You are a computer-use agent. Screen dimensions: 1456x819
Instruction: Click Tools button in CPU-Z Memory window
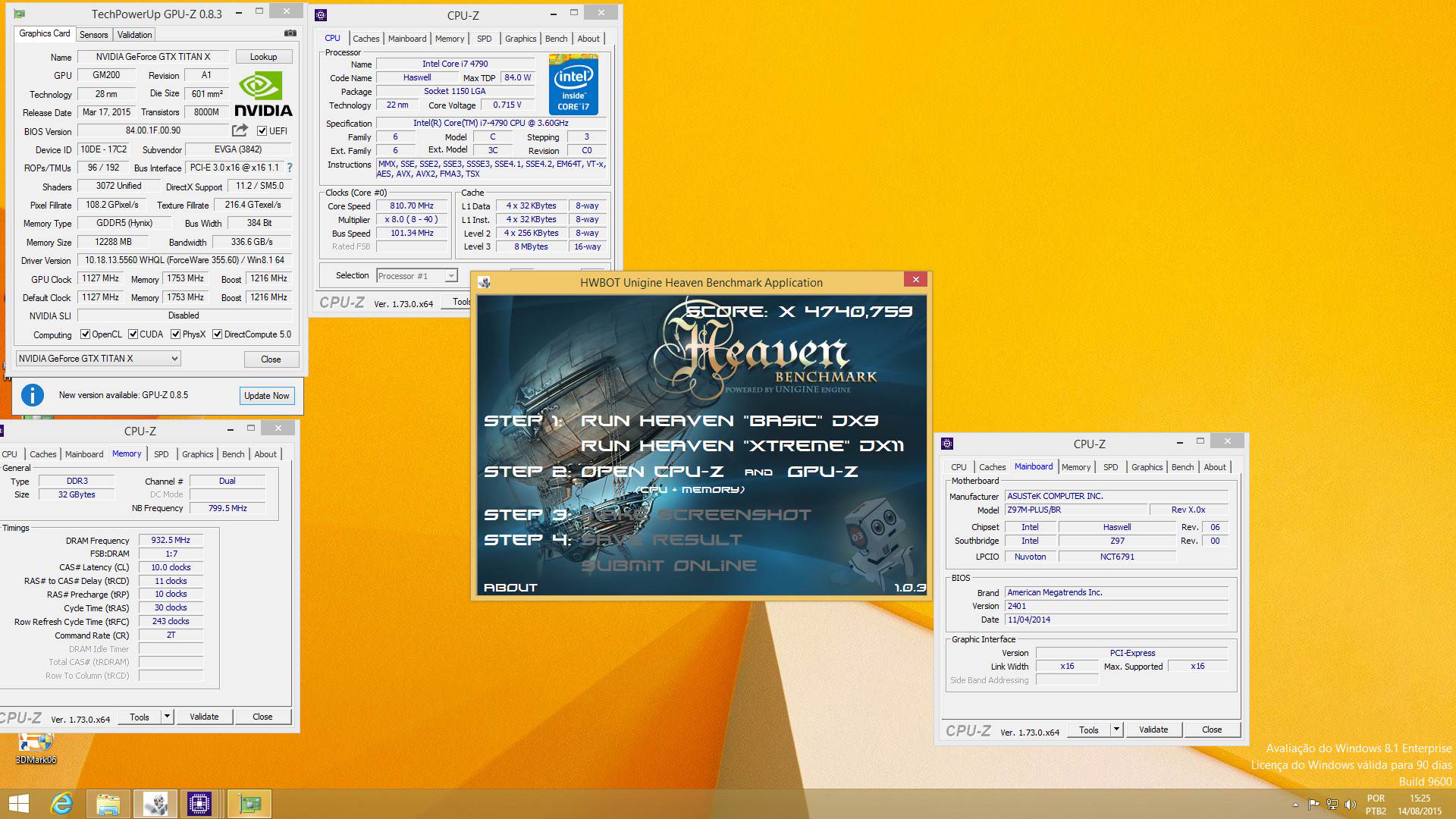[x=140, y=717]
